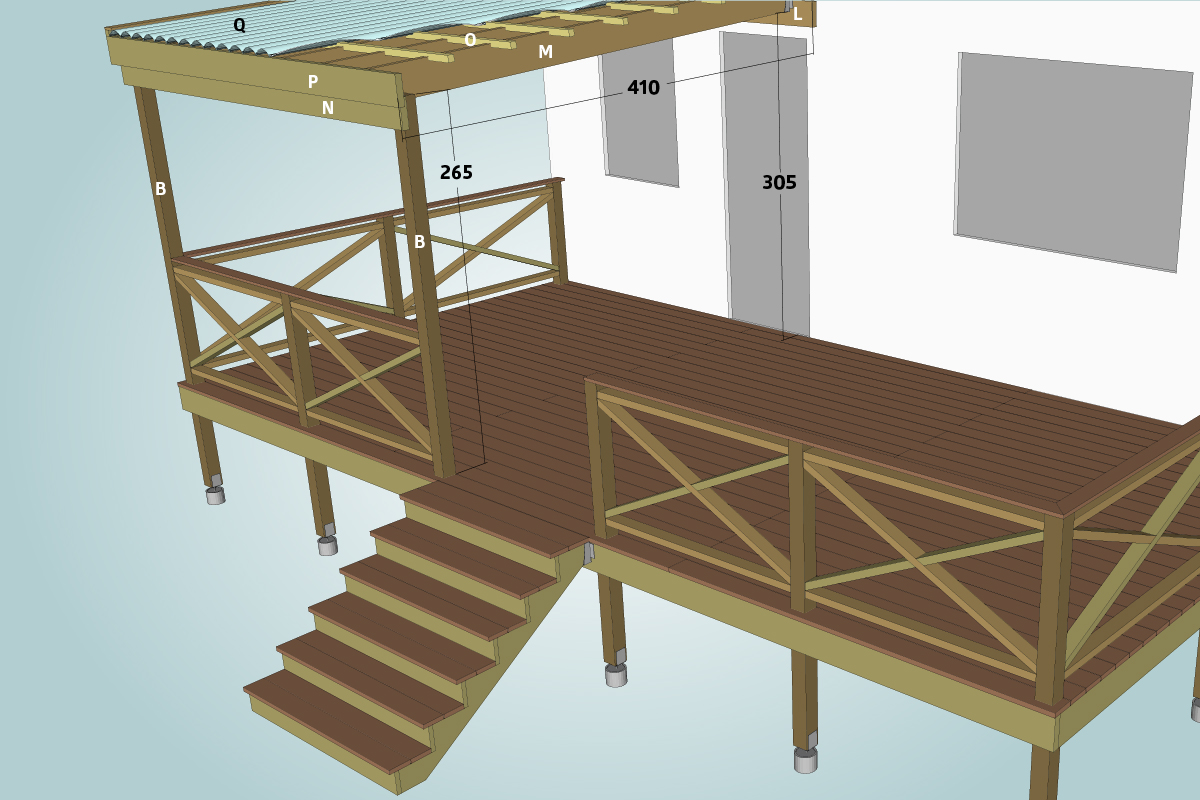Click the B label on the far-left post
Image resolution: width=1200 pixels, height=800 pixels.
tap(160, 189)
